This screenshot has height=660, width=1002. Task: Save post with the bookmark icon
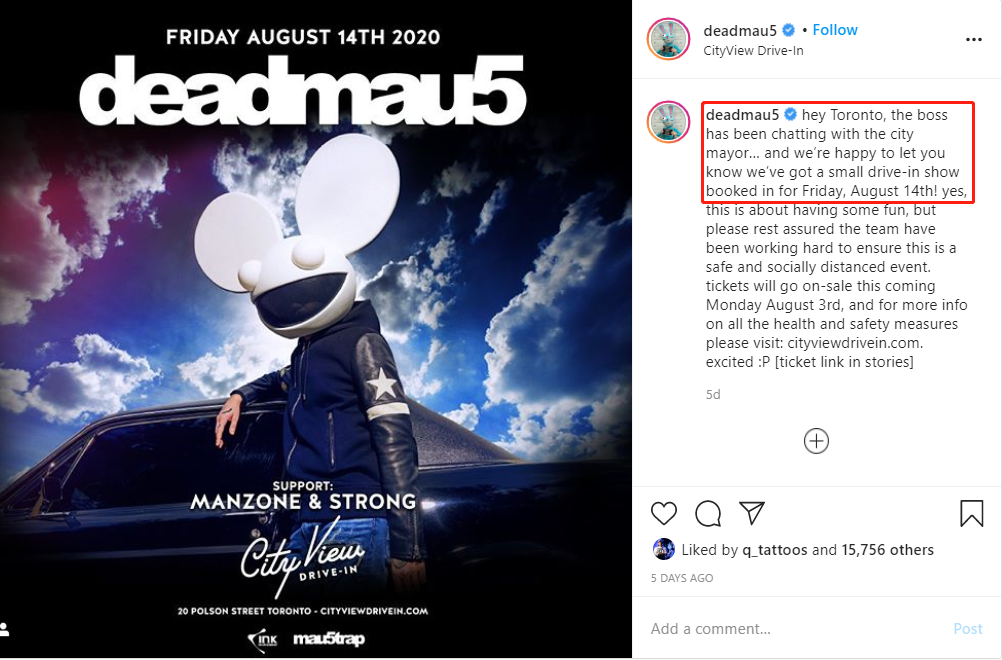pyautogui.click(x=971, y=514)
